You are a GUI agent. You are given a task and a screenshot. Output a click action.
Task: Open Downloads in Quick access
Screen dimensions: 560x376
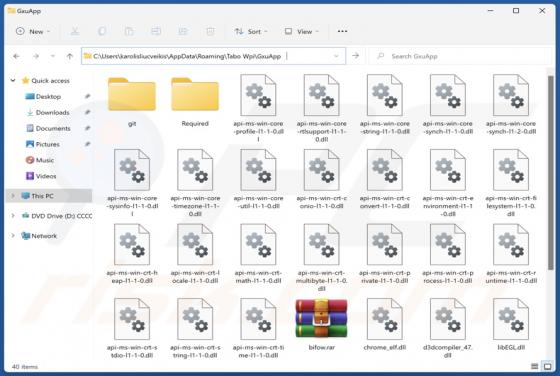point(52,112)
